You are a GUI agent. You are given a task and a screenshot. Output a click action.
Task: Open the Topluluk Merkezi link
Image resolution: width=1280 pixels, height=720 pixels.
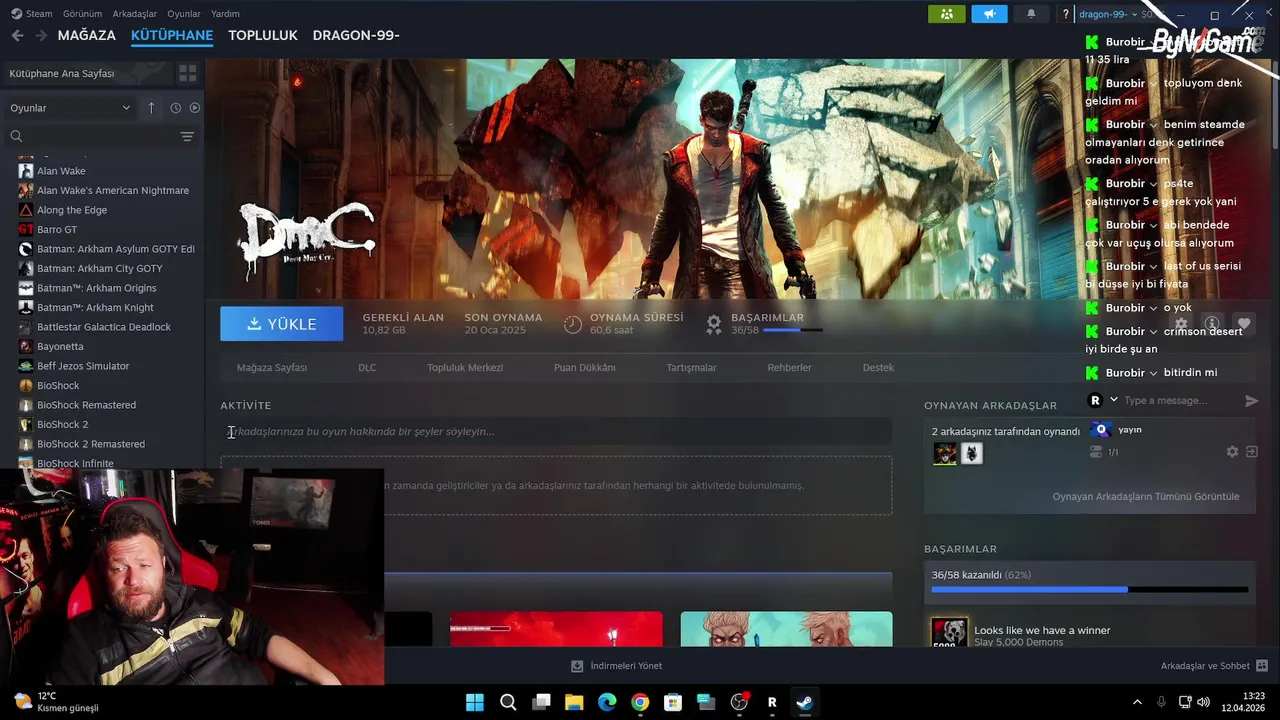465,367
